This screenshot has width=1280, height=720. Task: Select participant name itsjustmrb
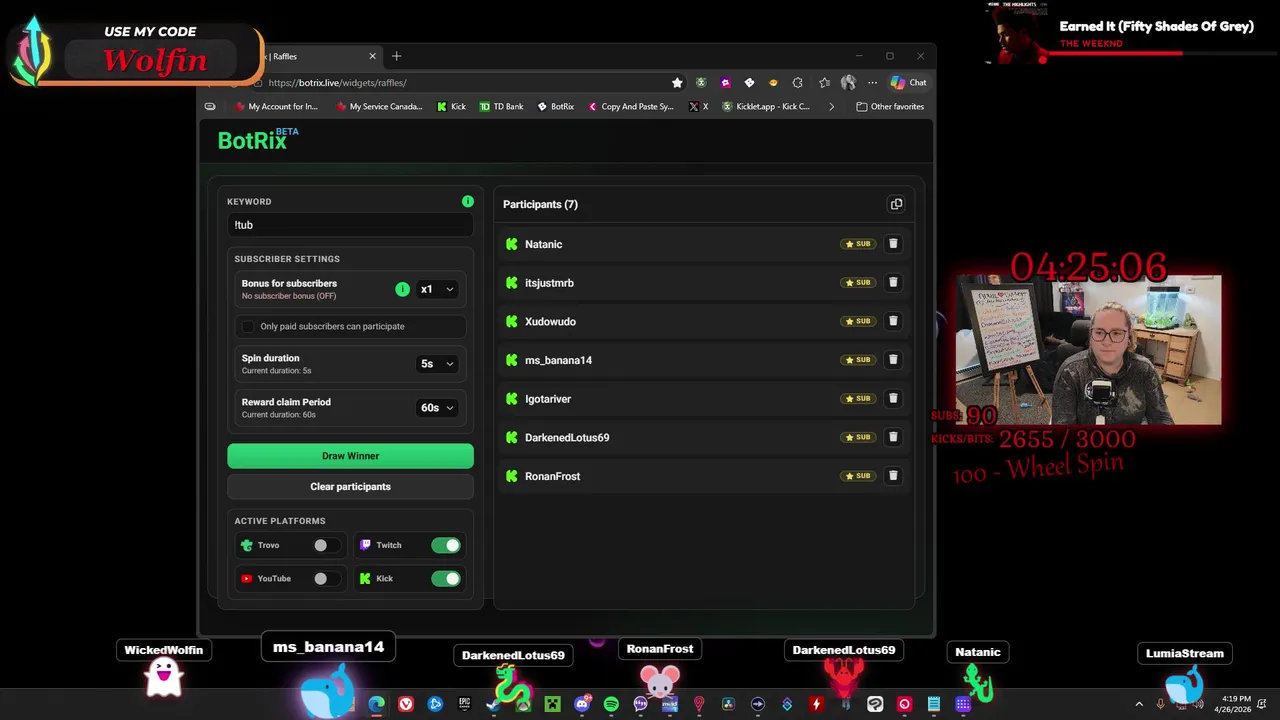pos(549,283)
